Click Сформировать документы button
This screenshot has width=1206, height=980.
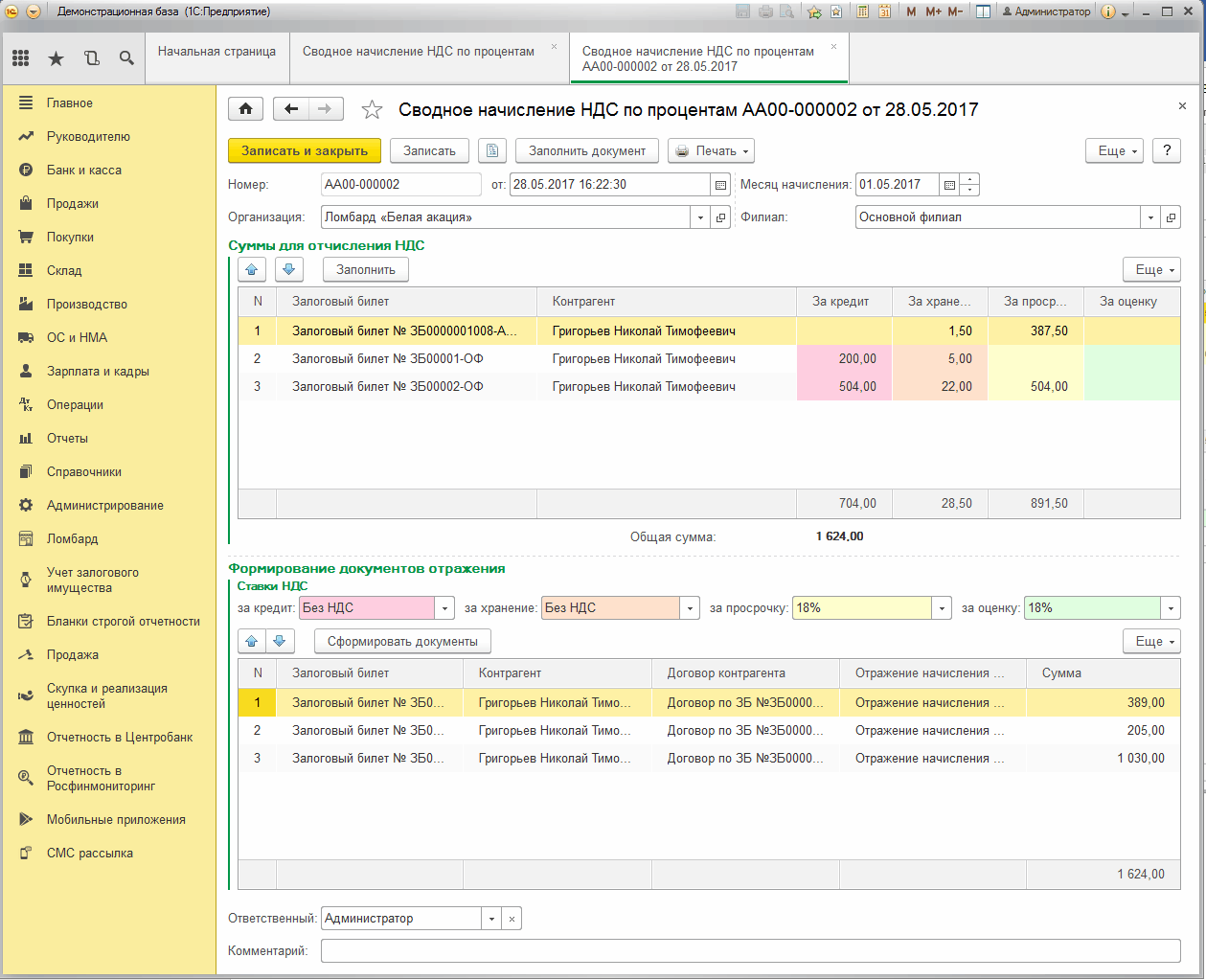pyautogui.click(x=402, y=641)
